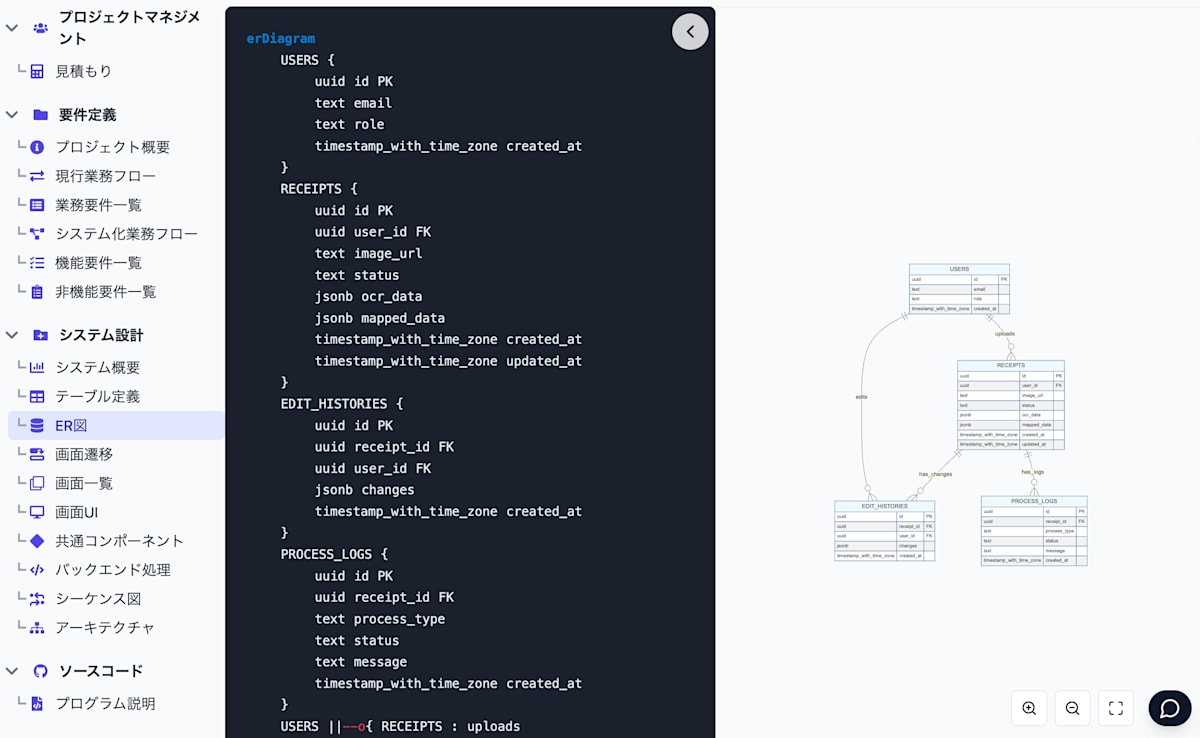Click the EDIT_HISTORIES entity in the diagram
1200x738 pixels.
coord(885,531)
